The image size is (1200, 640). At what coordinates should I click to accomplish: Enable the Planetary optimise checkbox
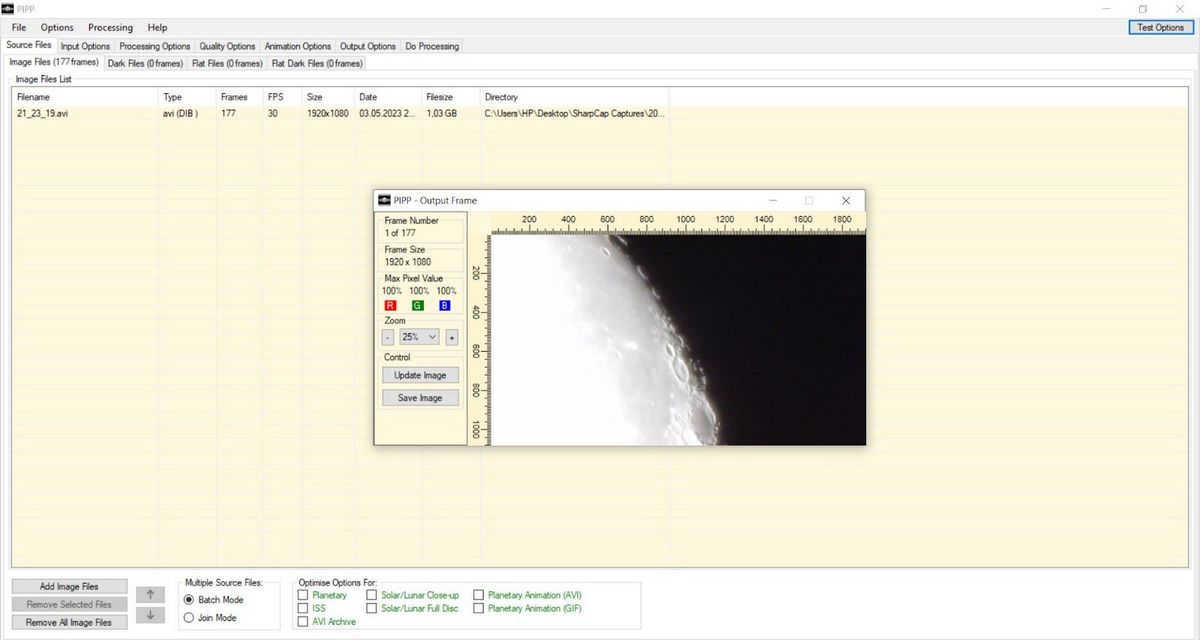pyautogui.click(x=303, y=595)
